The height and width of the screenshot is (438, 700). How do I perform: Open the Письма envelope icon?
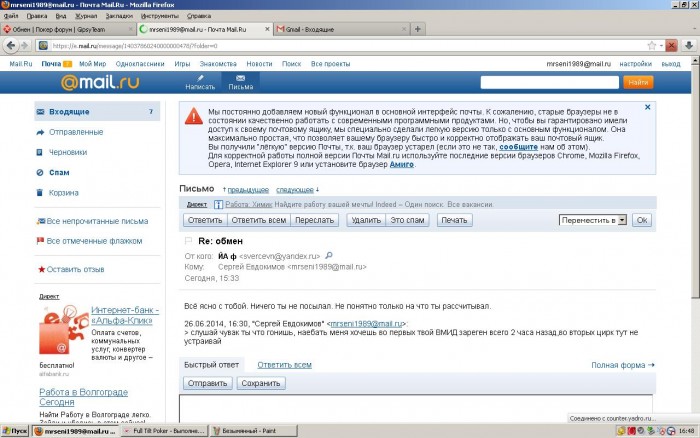pos(241,78)
